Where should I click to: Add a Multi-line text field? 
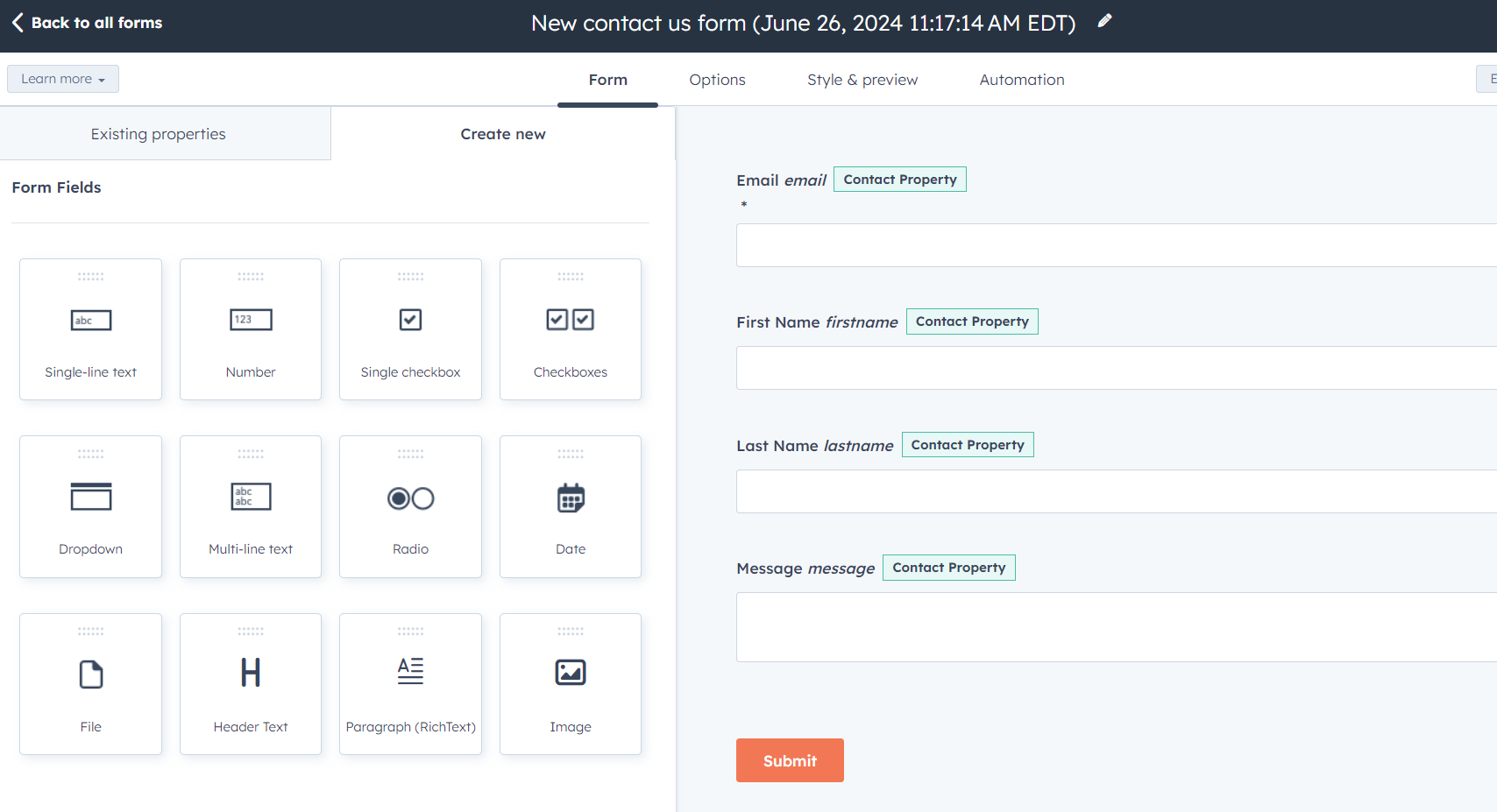pyautogui.click(x=251, y=506)
